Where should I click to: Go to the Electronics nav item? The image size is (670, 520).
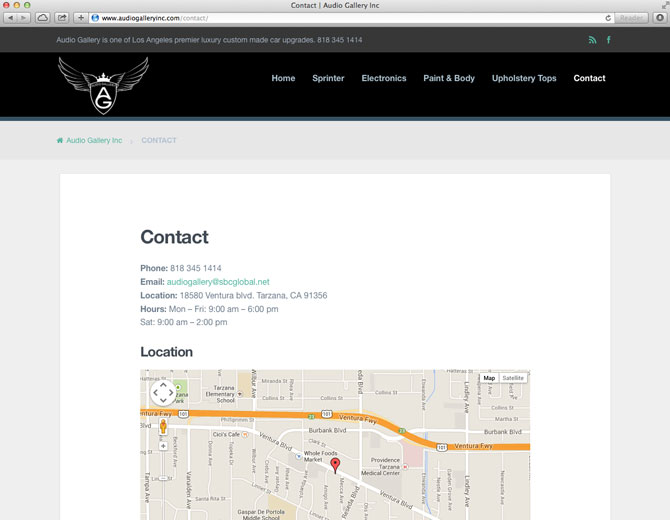coord(384,78)
